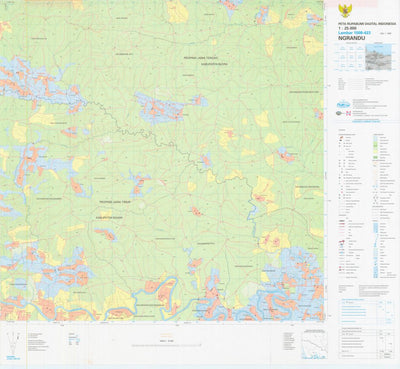The width and height of the screenshot is (400, 369).
Task: Click the sheet adjacency index grid
Action: 350,58
